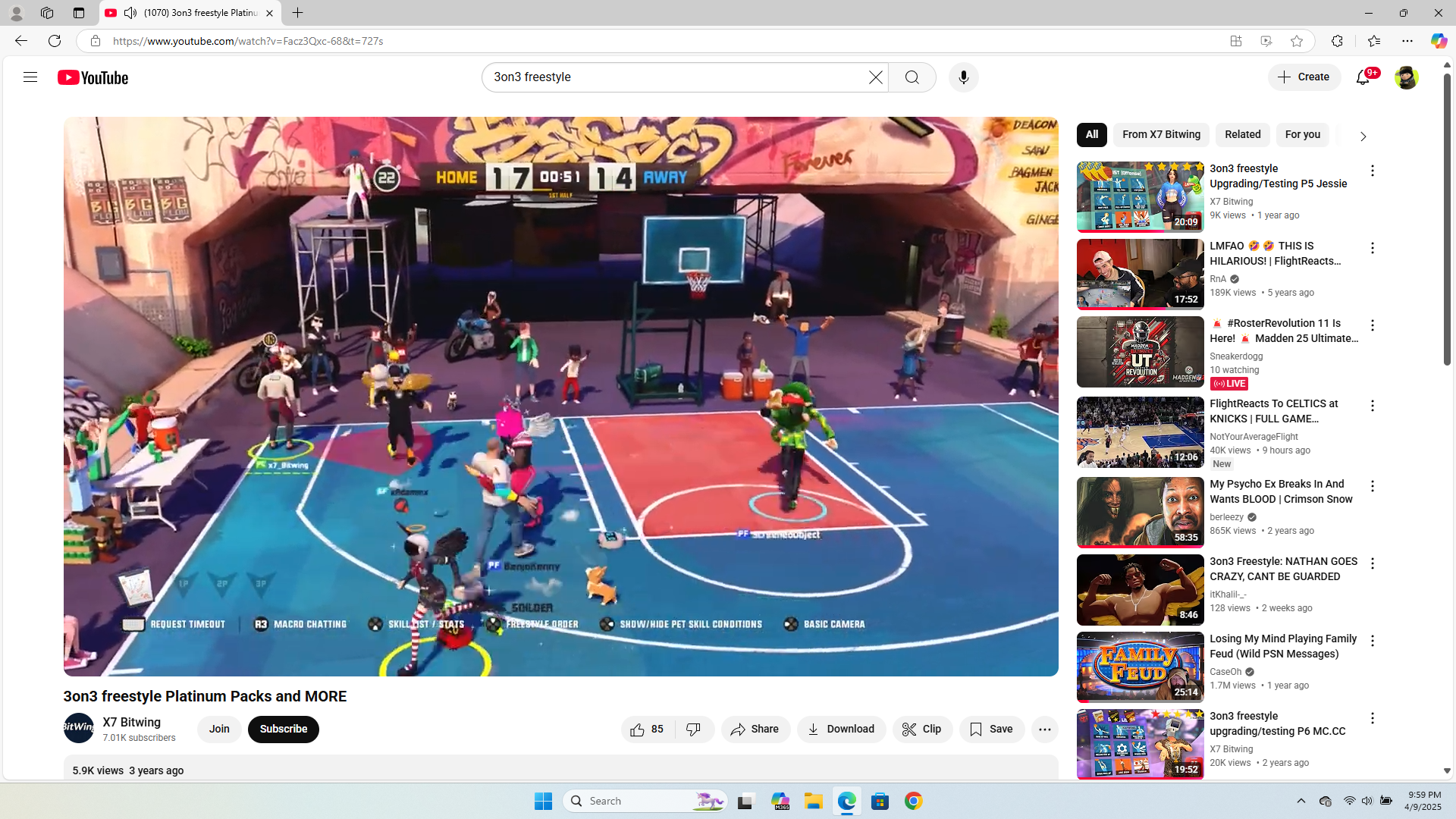Dislike this video
The image size is (1456, 819).
tap(694, 730)
